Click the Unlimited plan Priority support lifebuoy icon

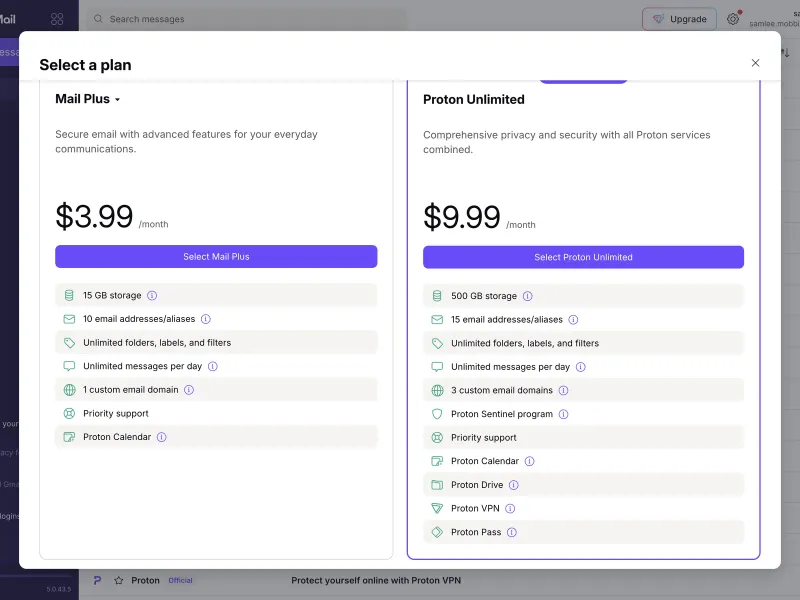[437, 437]
